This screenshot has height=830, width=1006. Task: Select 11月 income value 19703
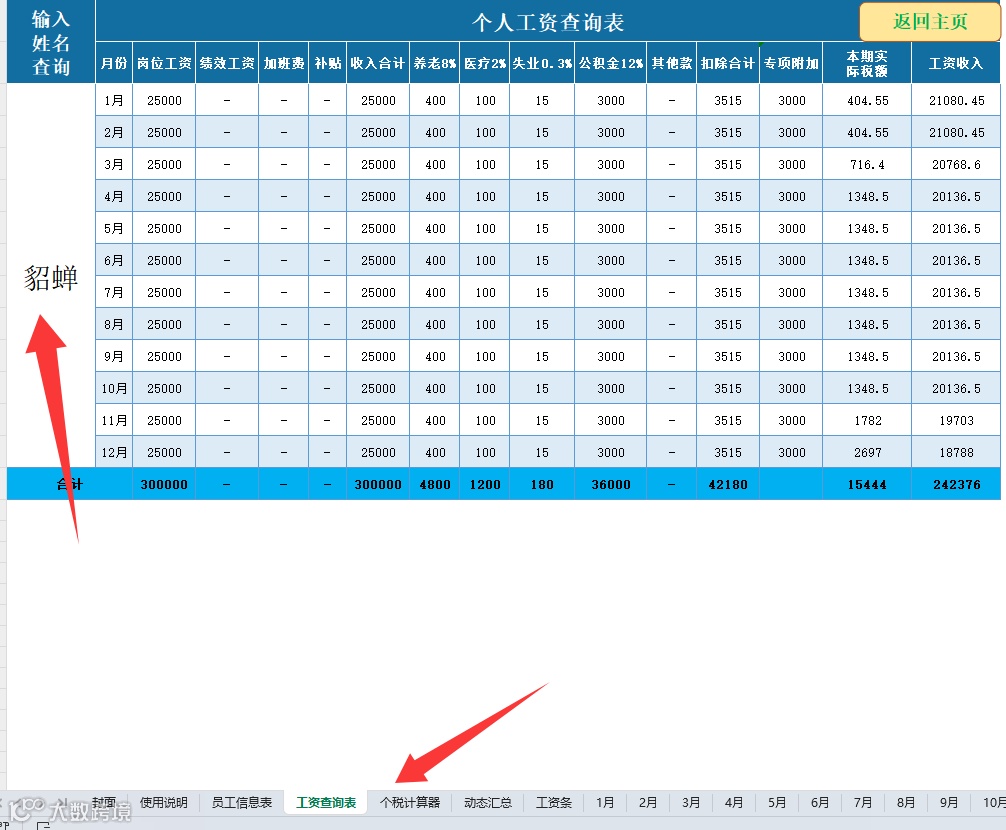(x=956, y=420)
